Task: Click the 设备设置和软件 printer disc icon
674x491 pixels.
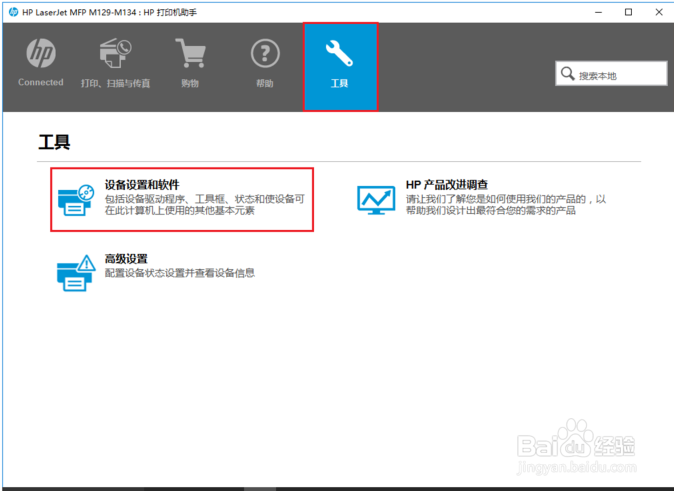Action: (x=76, y=200)
